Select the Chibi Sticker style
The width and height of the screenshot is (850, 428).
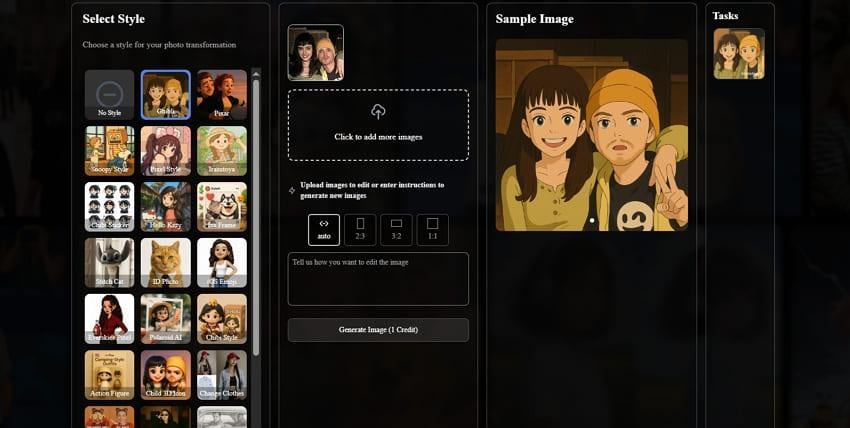[x=110, y=207]
